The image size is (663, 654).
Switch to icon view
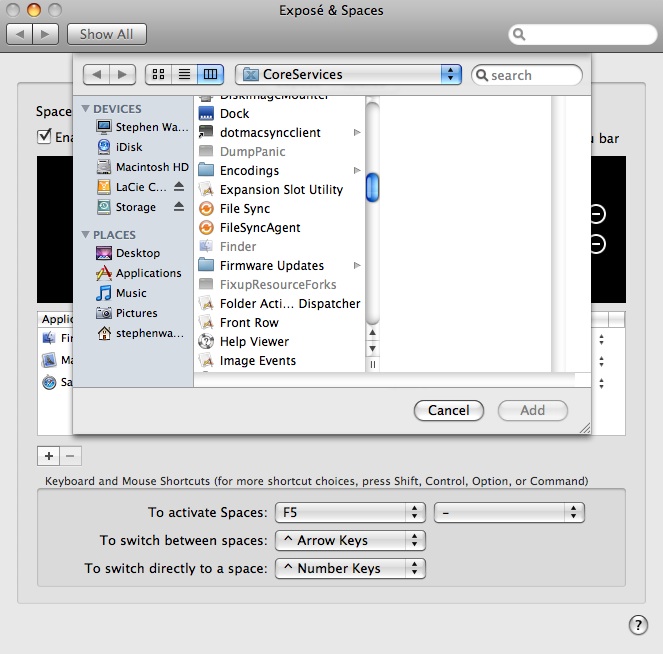[x=159, y=74]
